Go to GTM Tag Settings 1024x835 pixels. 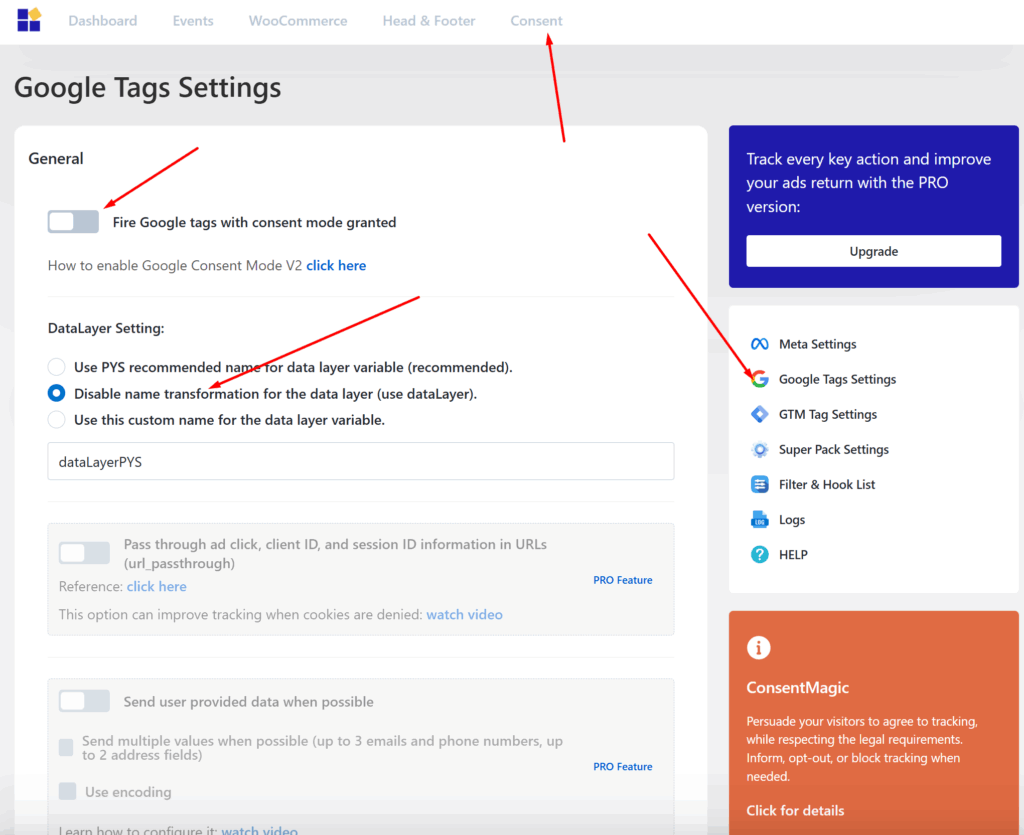pyautogui.click(x=827, y=414)
